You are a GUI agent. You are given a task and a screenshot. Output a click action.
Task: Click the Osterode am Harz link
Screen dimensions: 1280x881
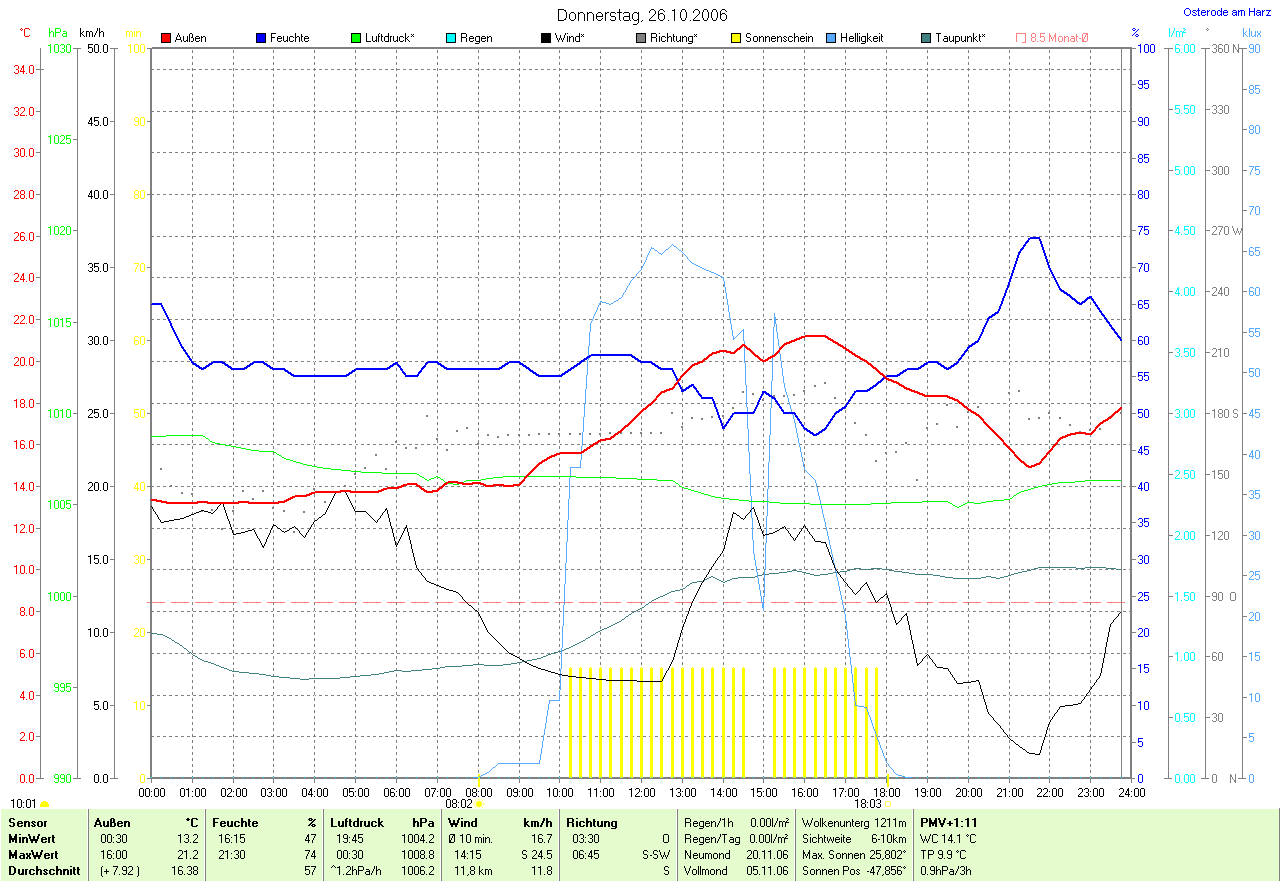[1228, 12]
